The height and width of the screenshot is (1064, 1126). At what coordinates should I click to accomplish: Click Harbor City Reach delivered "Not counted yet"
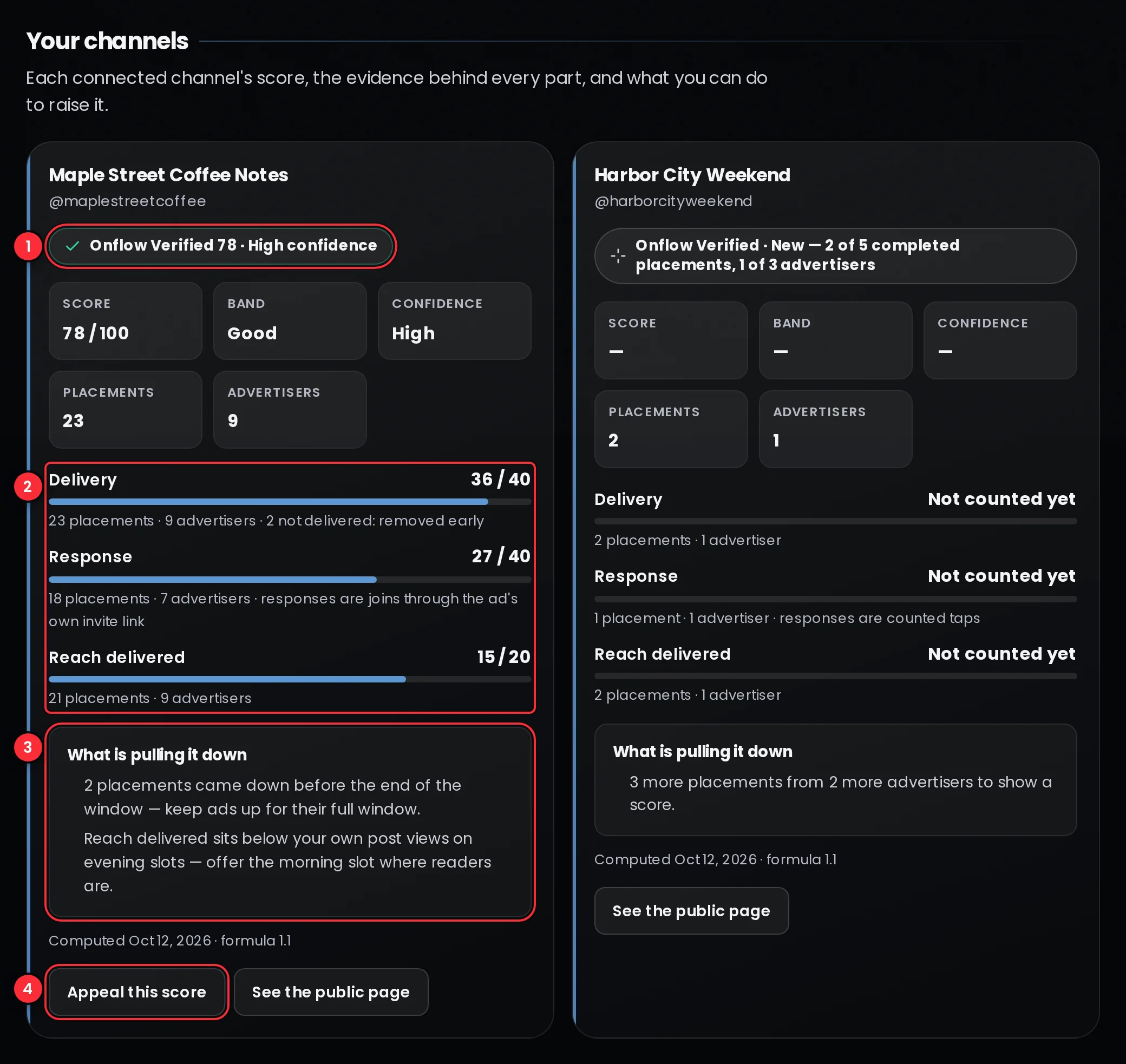tap(1001, 654)
